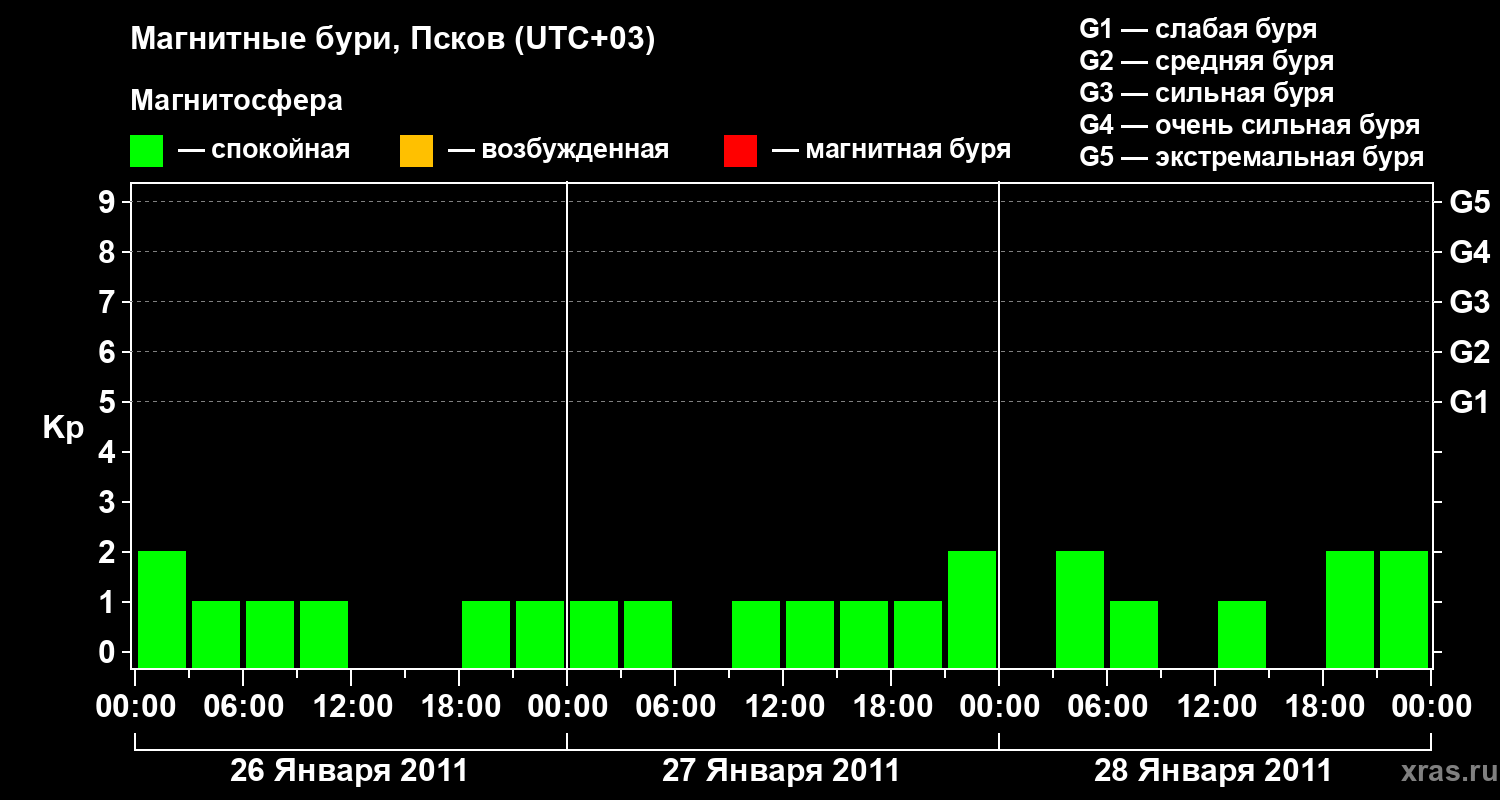Click the '— магнитная буря' legend label
This screenshot has height=800, width=1500.
point(892,150)
